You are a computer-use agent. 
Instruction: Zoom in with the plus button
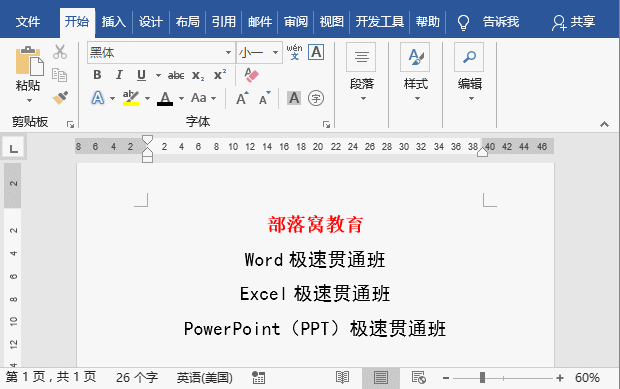point(560,378)
